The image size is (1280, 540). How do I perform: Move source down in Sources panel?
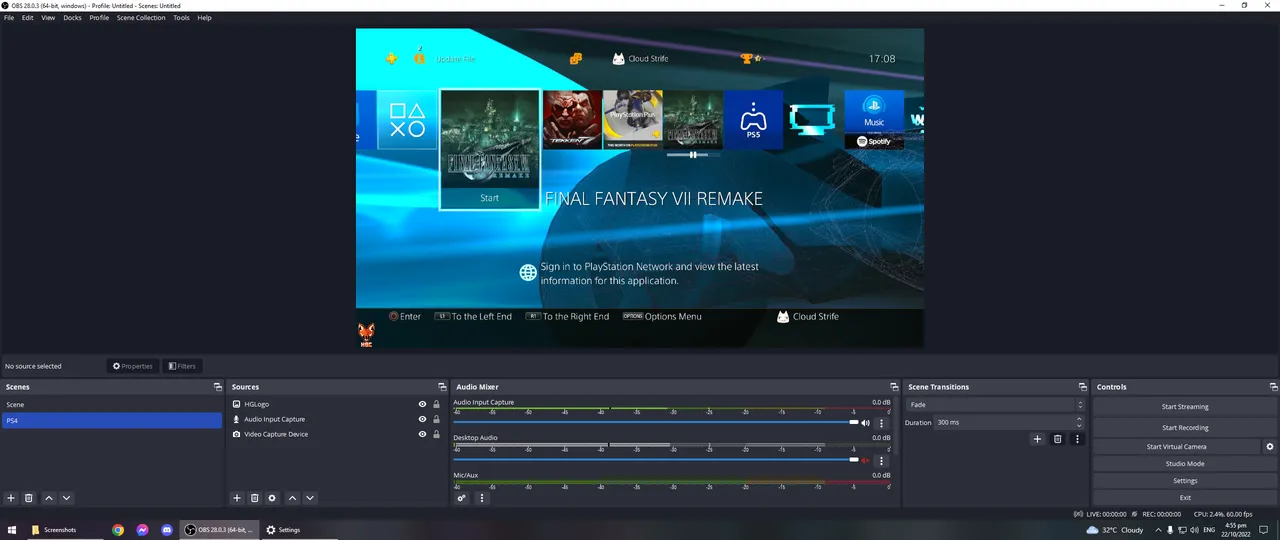click(x=310, y=498)
